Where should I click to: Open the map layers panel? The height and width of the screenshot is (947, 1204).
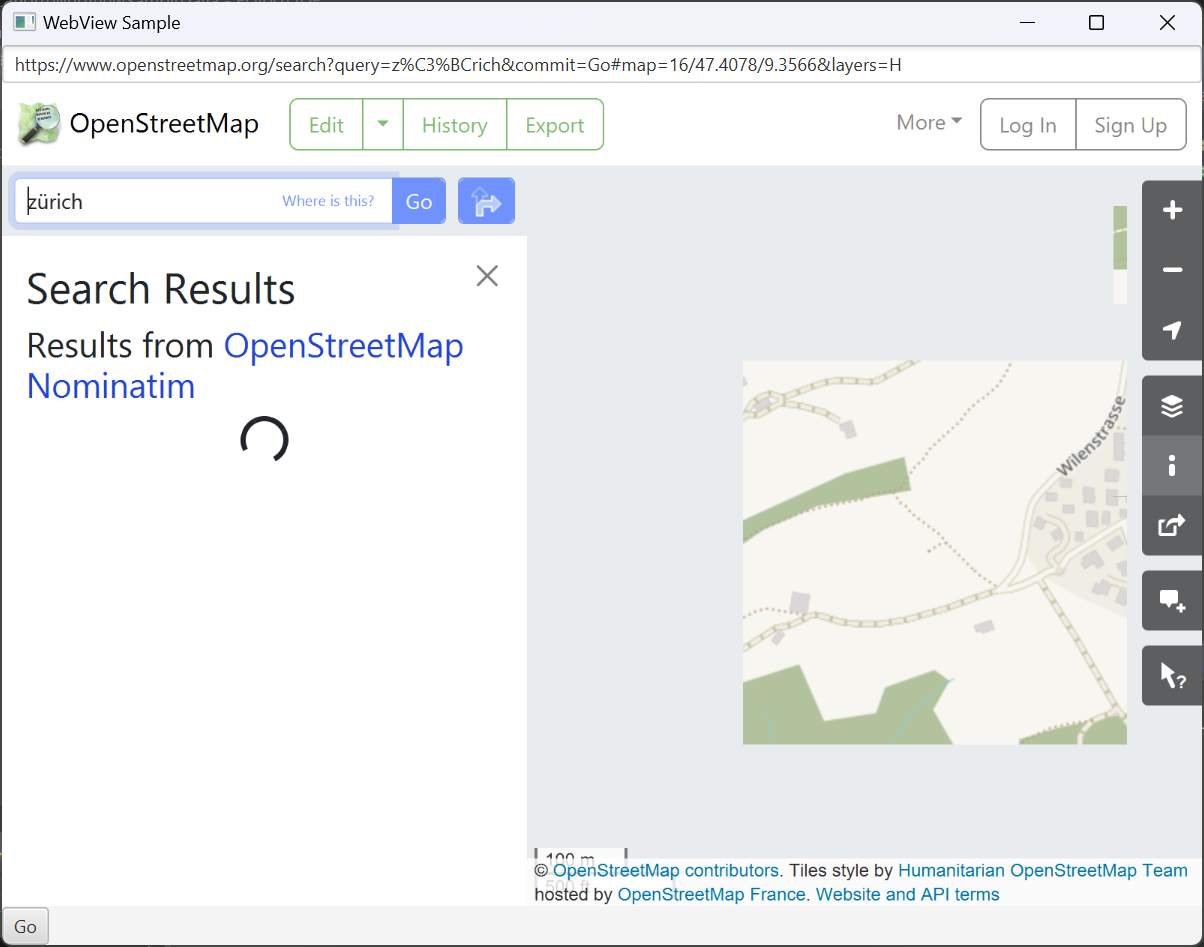point(1172,406)
